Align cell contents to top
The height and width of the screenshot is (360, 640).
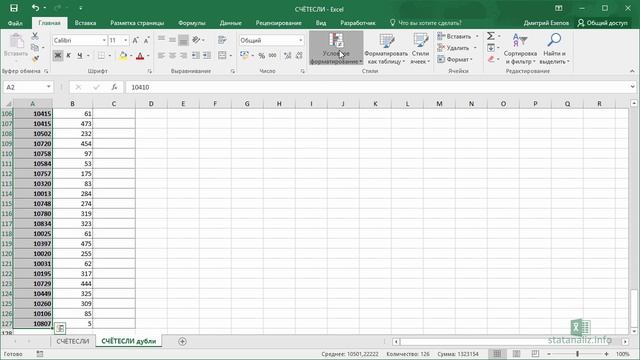point(162,40)
